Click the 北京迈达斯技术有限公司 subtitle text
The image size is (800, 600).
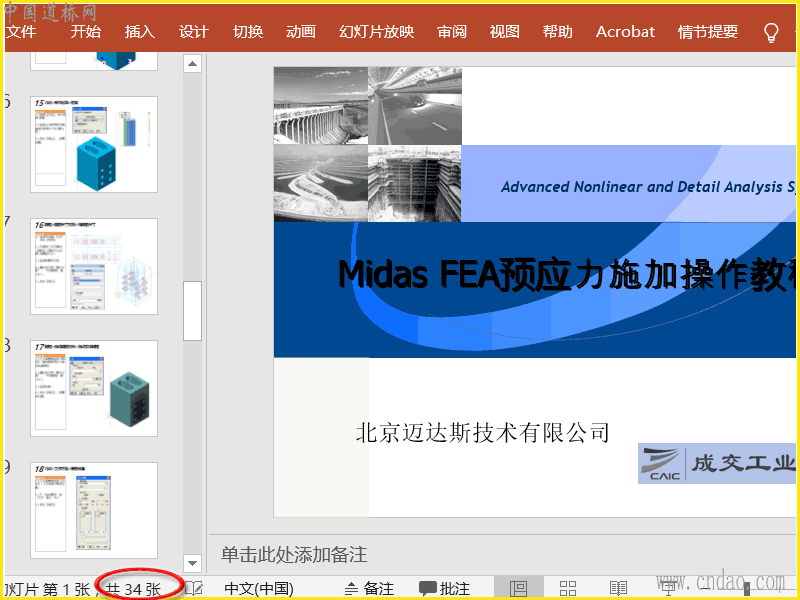pos(483,433)
